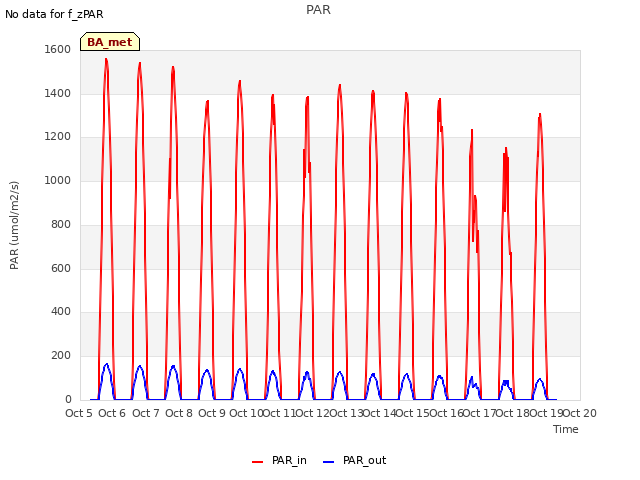This screenshot has width=640, height=480.
Task: Click the Oct 20 x-axis label
Action: pyautogui.click(x=580, y=413)
